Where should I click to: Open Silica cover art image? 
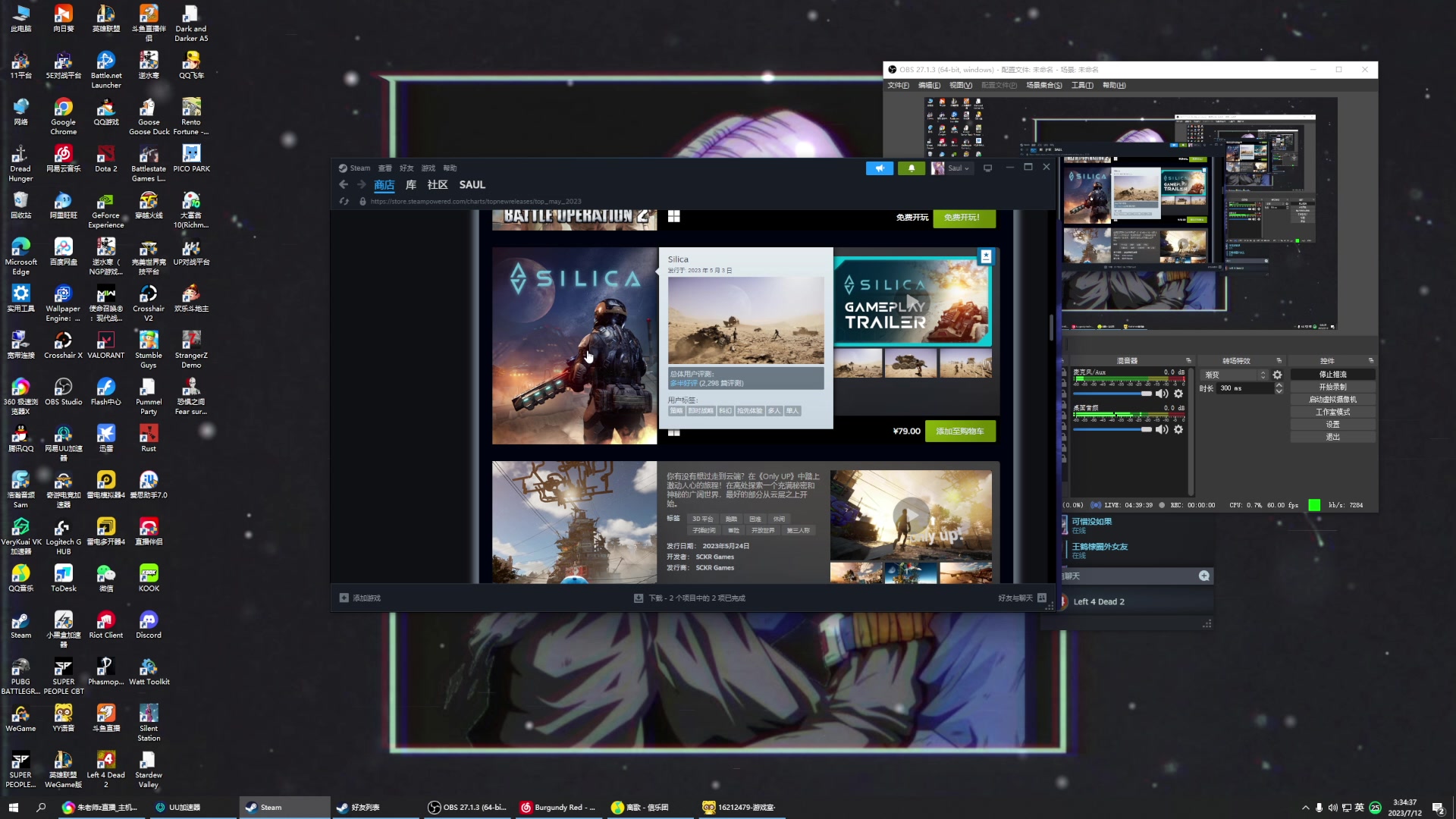pos(574,346)
